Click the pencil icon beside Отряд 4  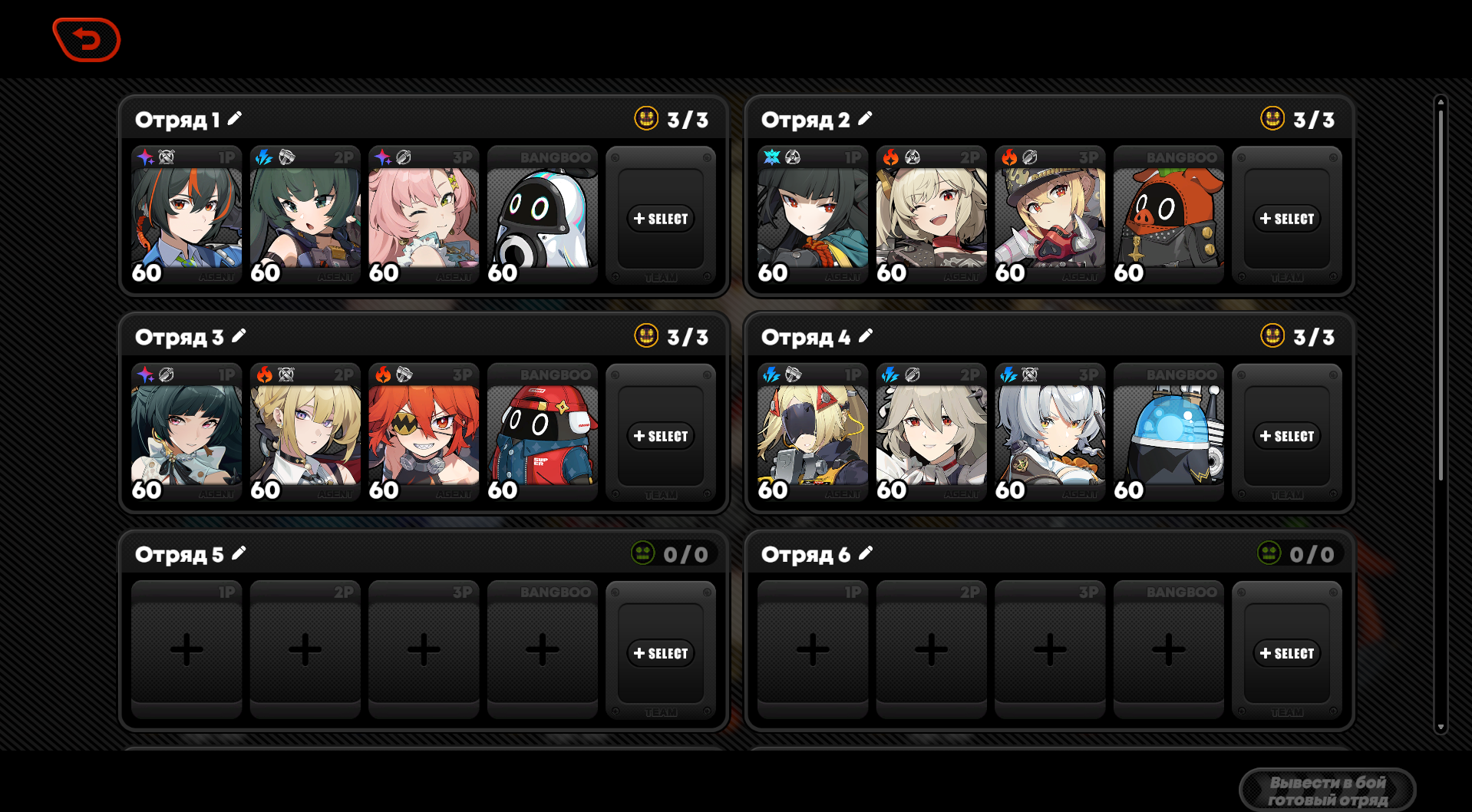(866, 335)
